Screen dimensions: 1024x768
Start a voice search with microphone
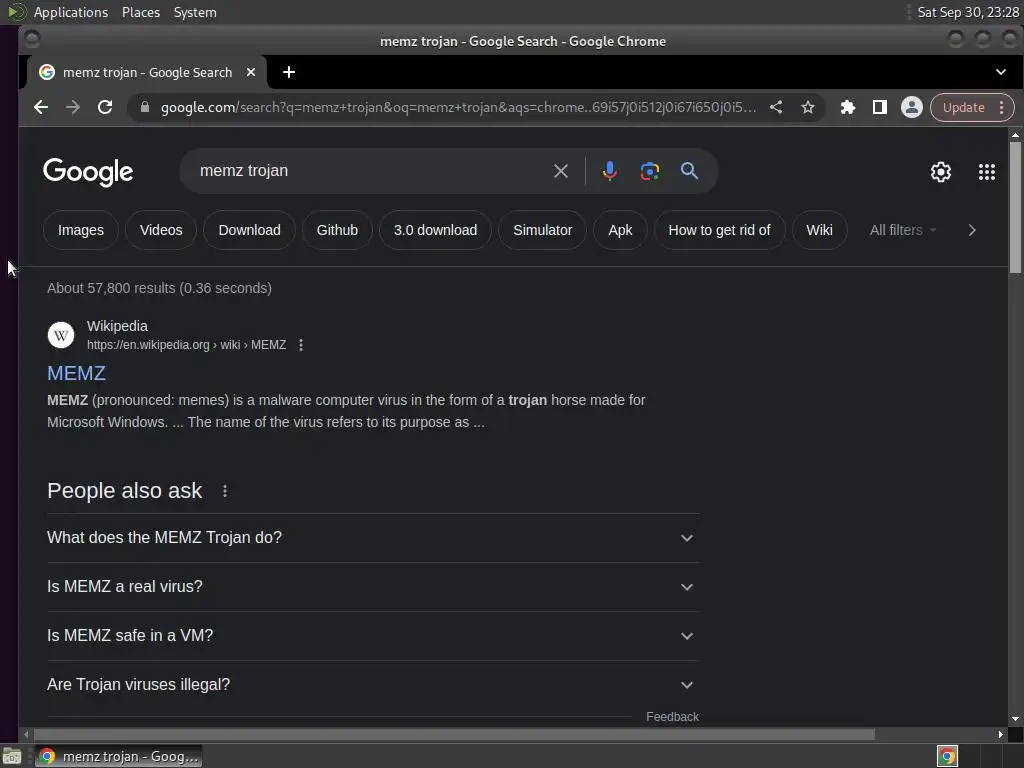point(609,171)
